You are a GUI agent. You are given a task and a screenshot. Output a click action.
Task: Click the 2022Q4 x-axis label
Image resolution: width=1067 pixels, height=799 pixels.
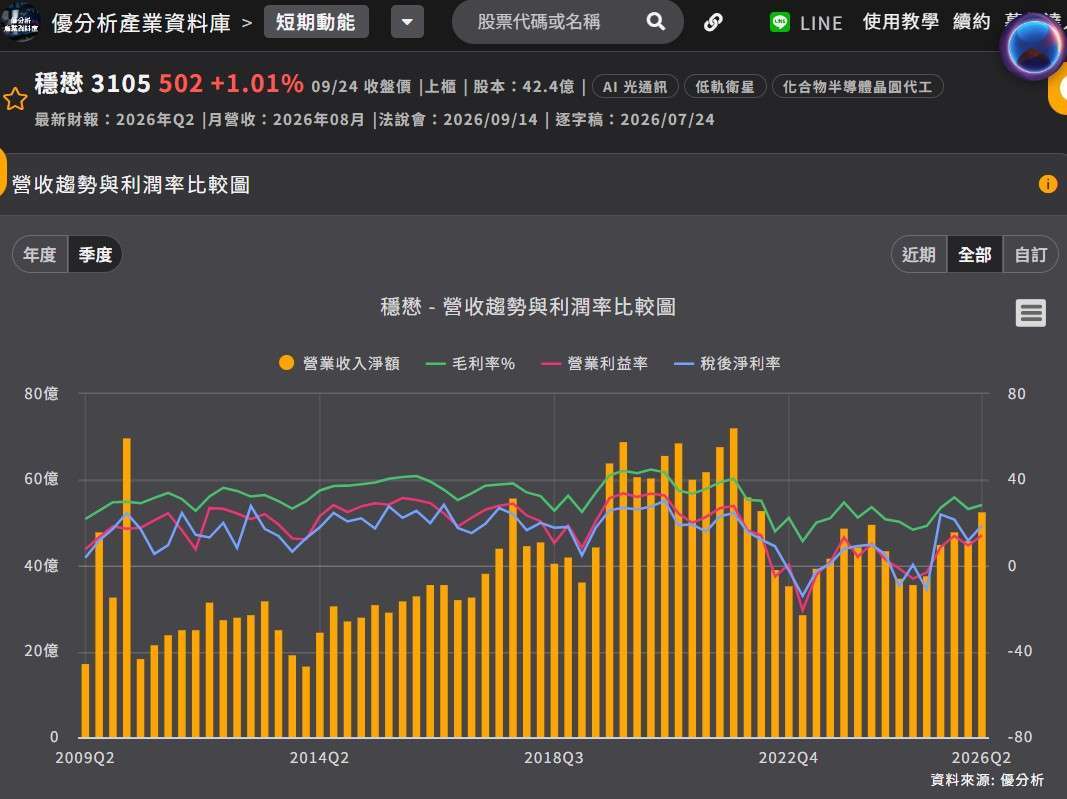click(788, 758)
